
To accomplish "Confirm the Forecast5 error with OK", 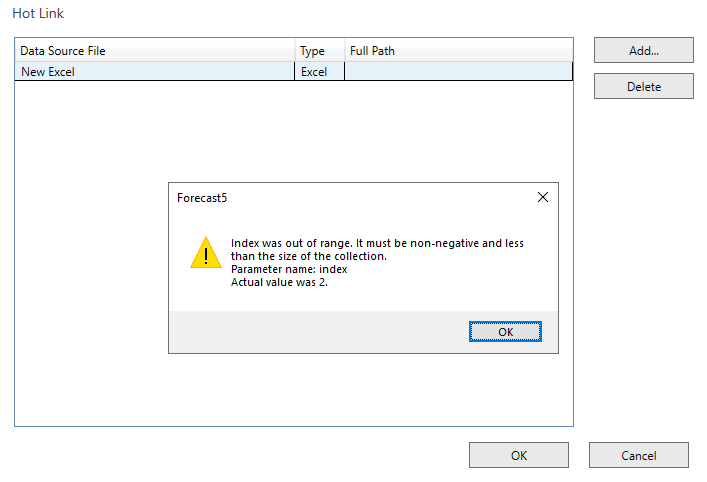I will click(x=505, y=332).
